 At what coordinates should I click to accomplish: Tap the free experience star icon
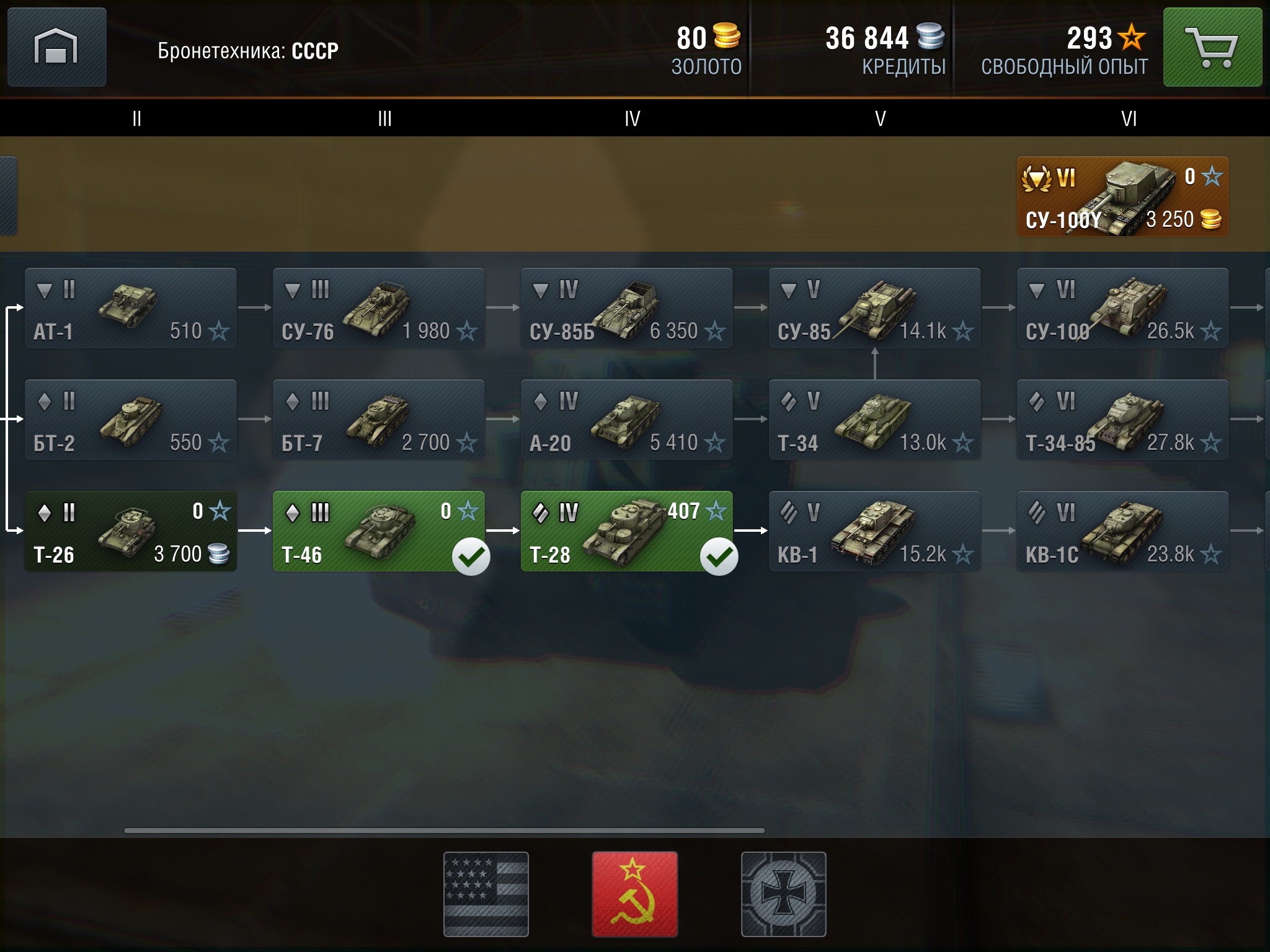pos(1132,37)
